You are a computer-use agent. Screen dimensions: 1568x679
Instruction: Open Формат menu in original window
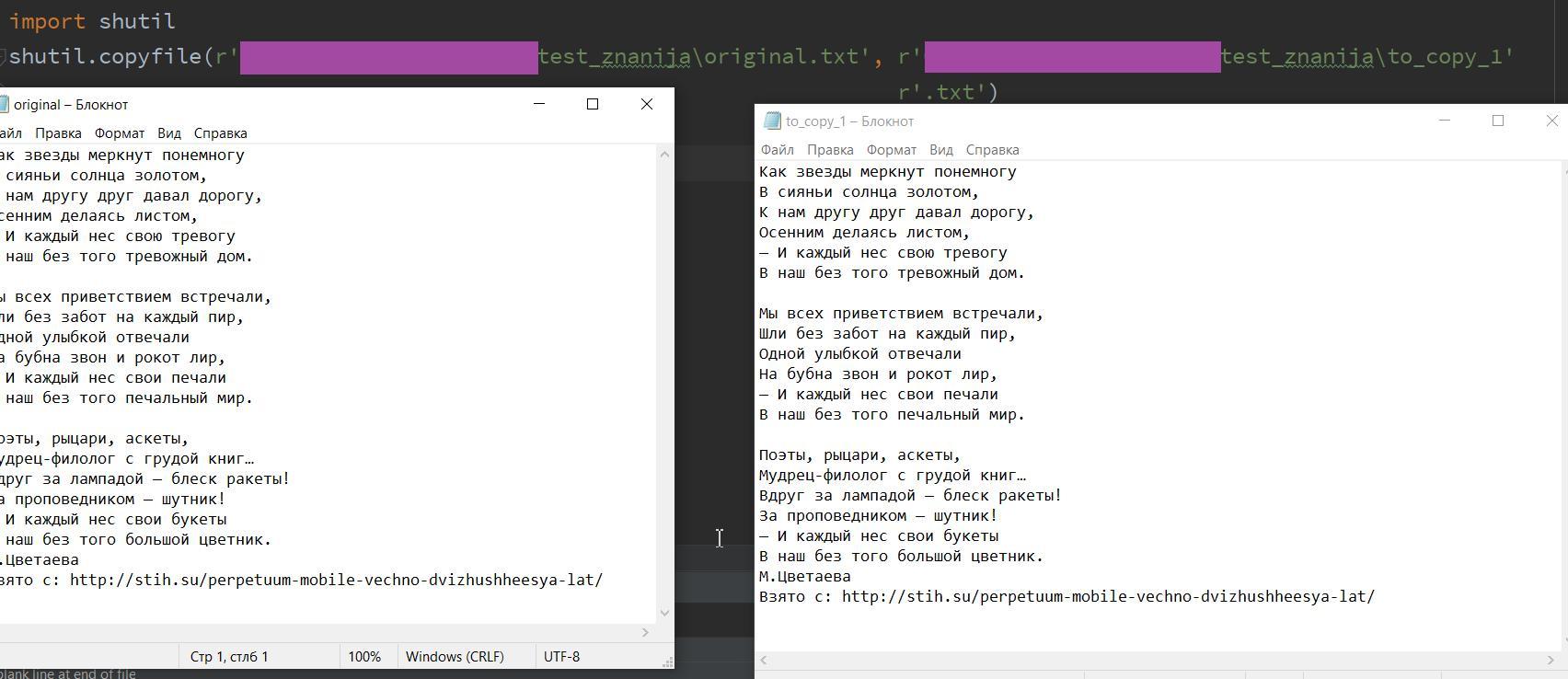120,133
